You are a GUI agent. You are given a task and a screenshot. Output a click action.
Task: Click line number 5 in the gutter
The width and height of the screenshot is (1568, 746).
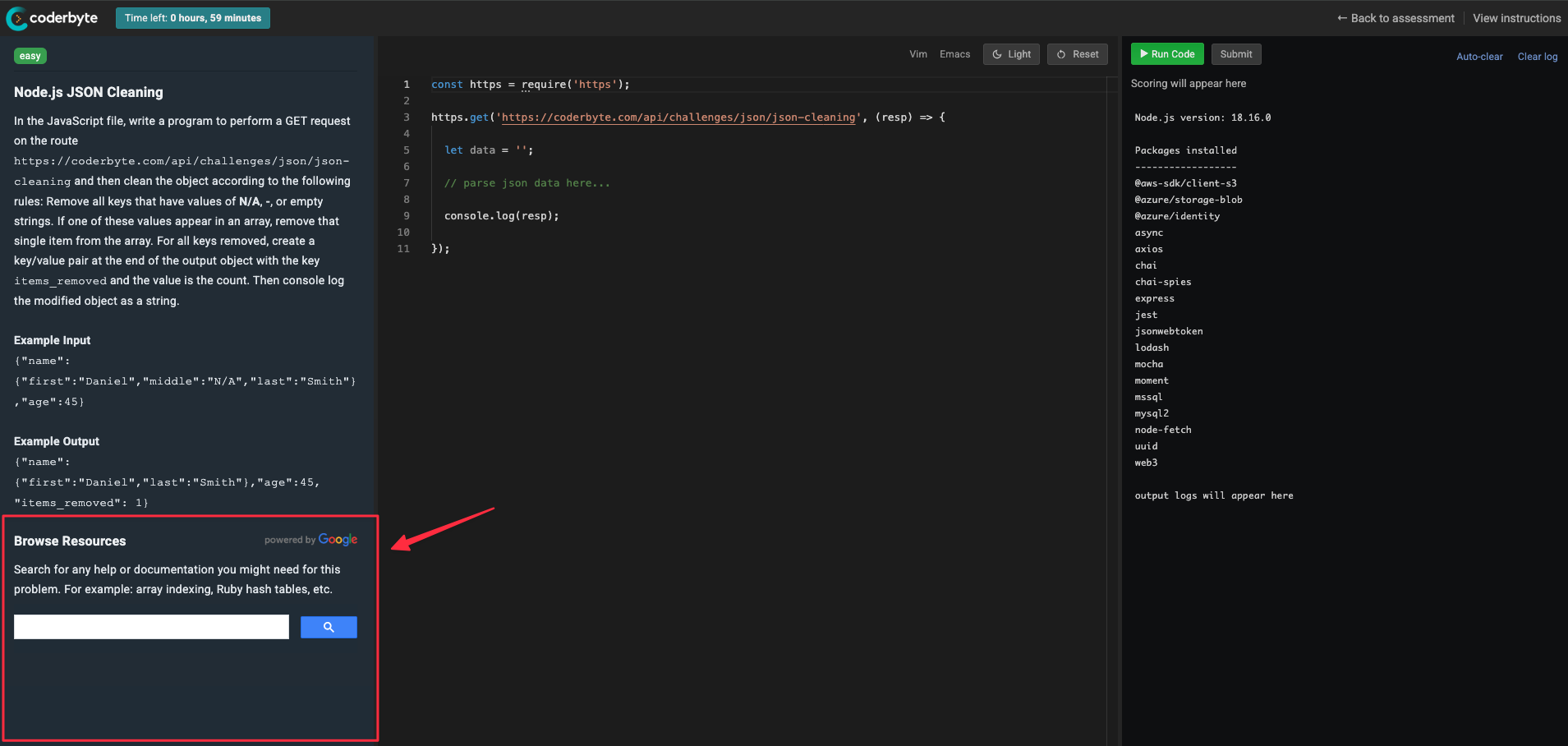click(406, 150)
